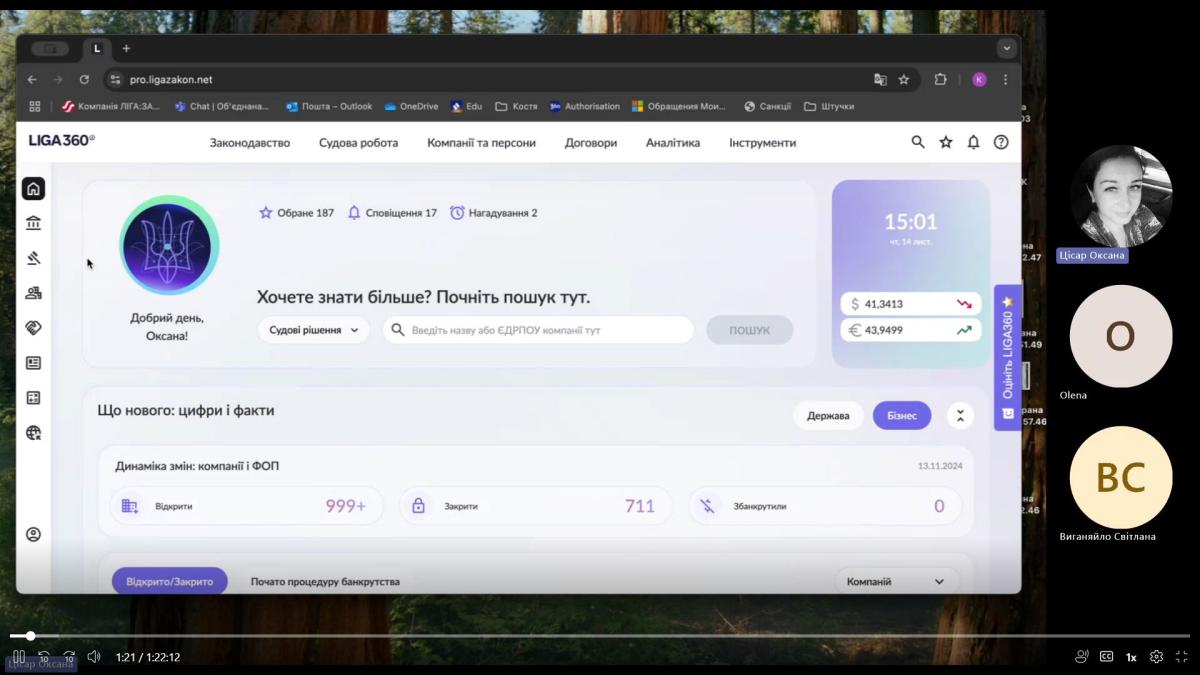Click Цісар Оксана participant thumbnail
1200x675 pixels.
click(1120, 196)
